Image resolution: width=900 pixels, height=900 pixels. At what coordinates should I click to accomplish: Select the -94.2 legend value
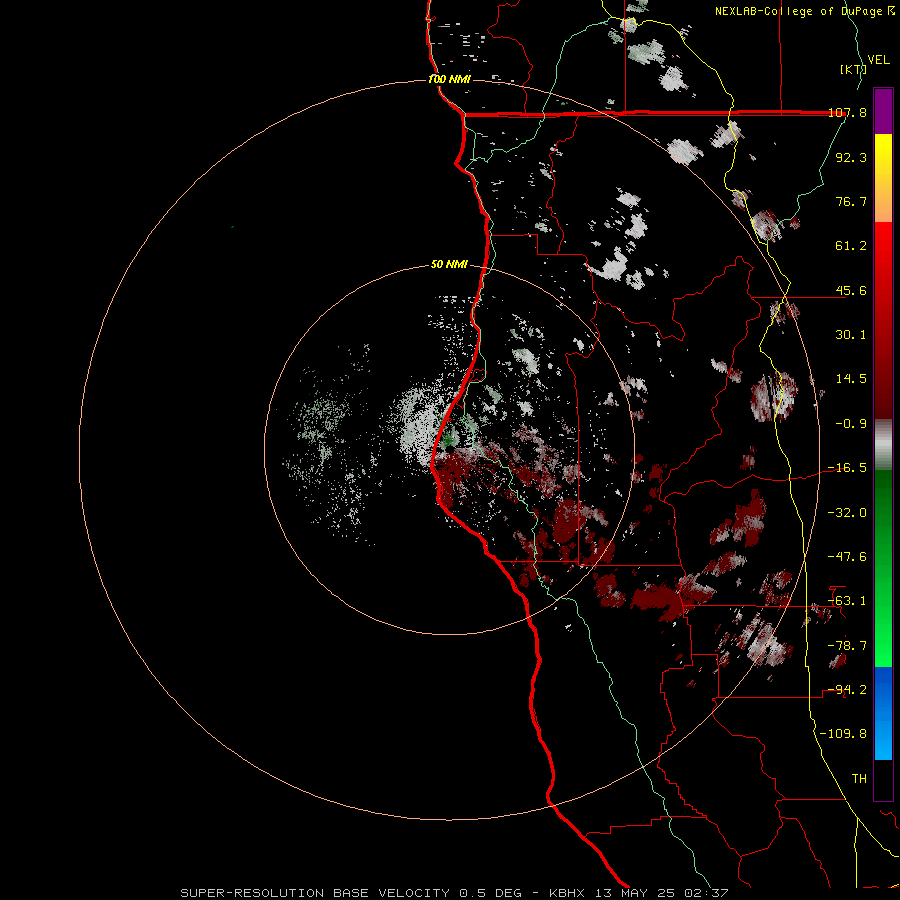click(x=847, y=690)
